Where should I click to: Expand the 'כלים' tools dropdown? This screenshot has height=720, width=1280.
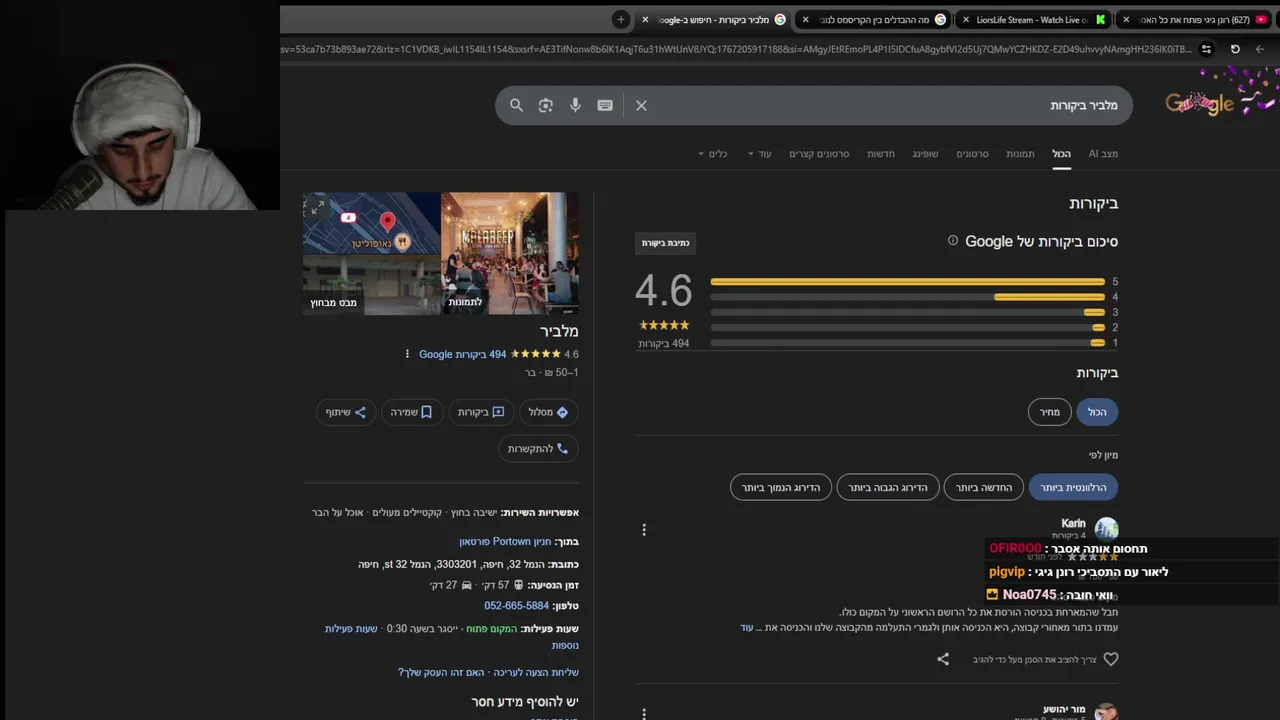point(713,154)
